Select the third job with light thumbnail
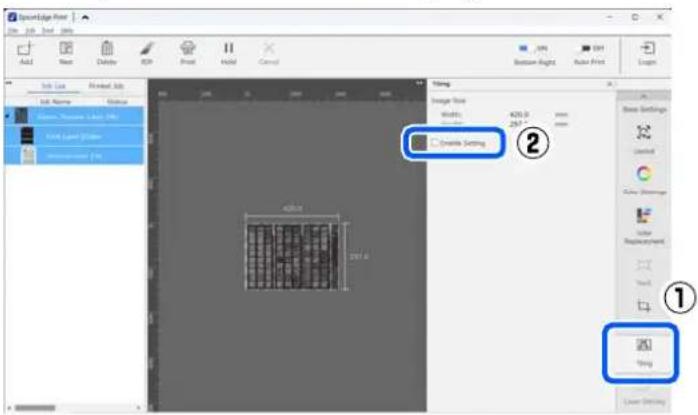Viewport: 698px width, 415px height. (74, 156)
